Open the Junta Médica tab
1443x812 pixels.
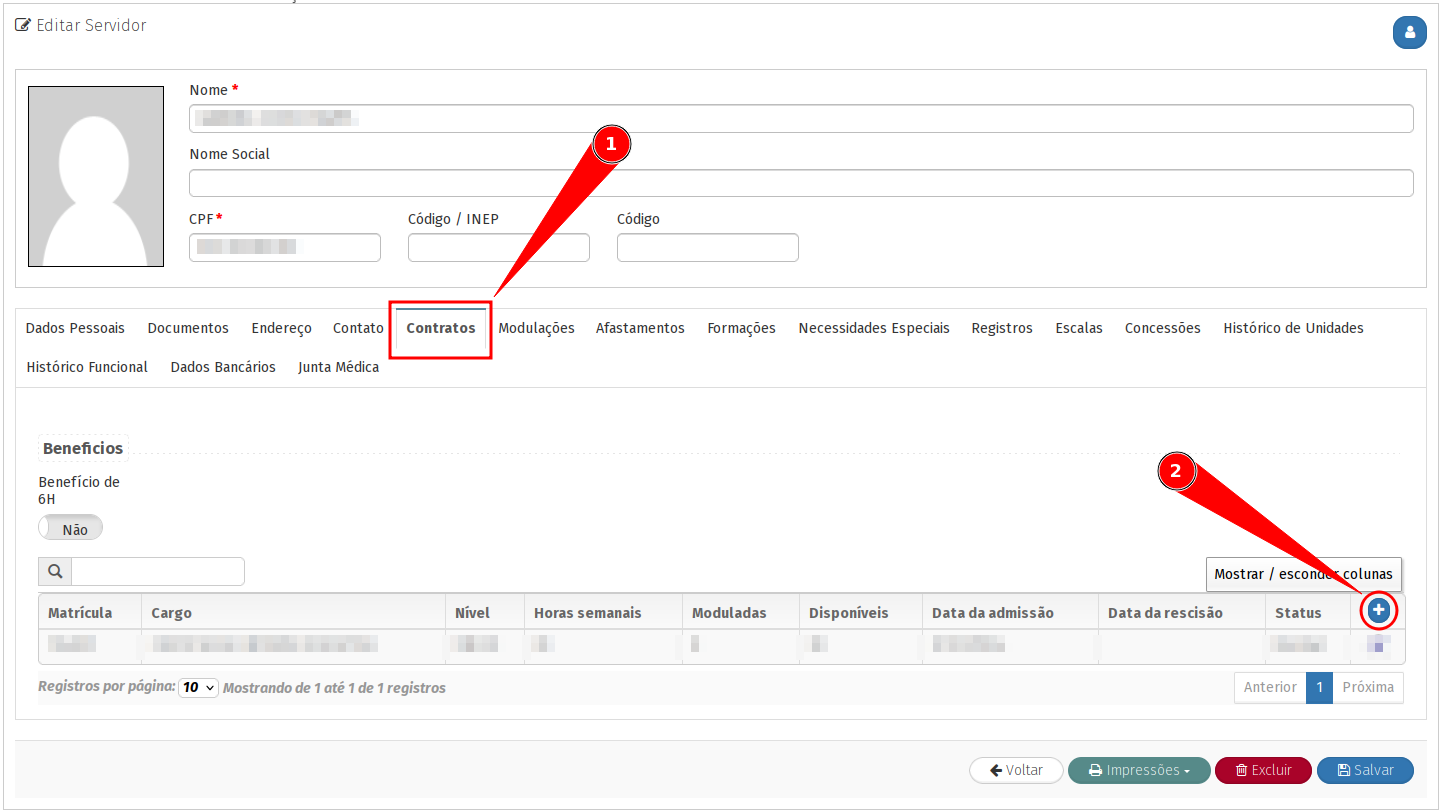(338, 367)
